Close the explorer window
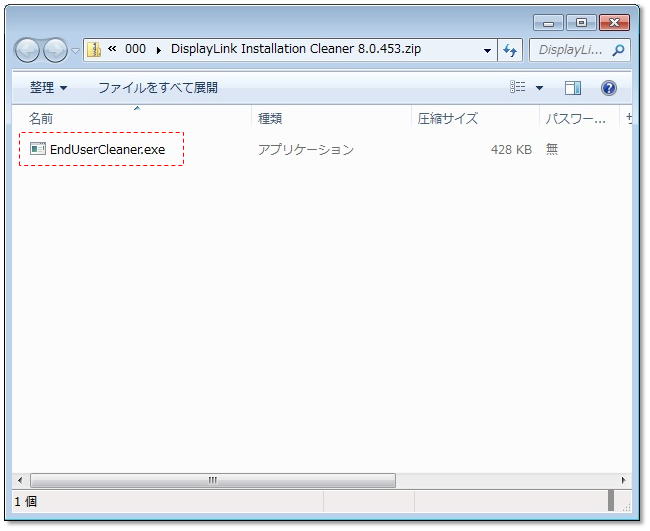This screenshot has height=531, width=650. point(614,23)
